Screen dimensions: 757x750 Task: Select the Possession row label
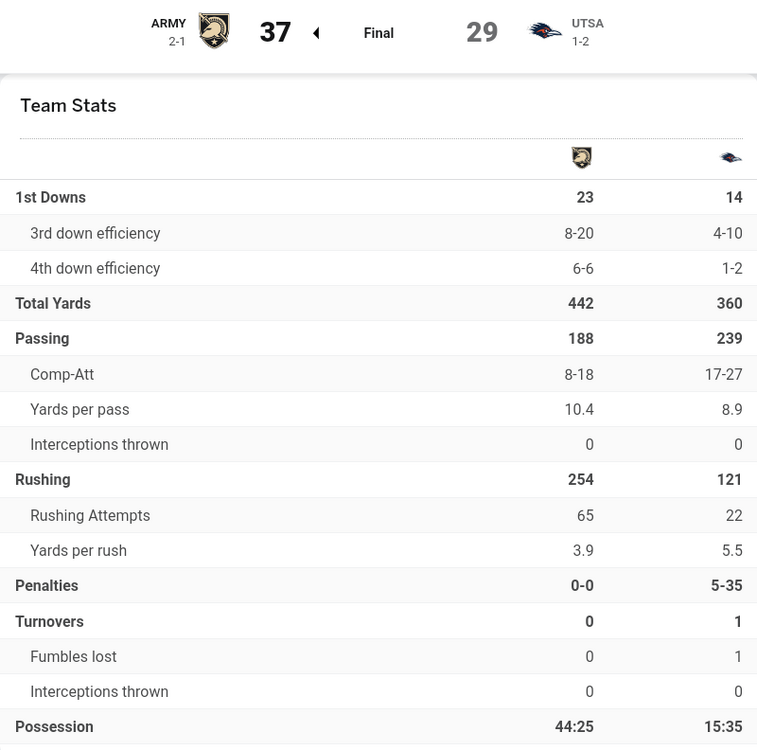pos(54,726)
